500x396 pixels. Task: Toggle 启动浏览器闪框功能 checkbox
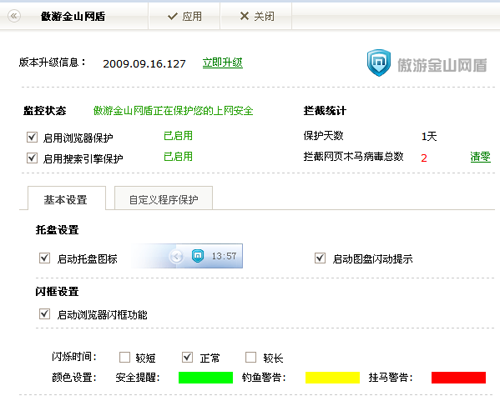pos(45,314)
